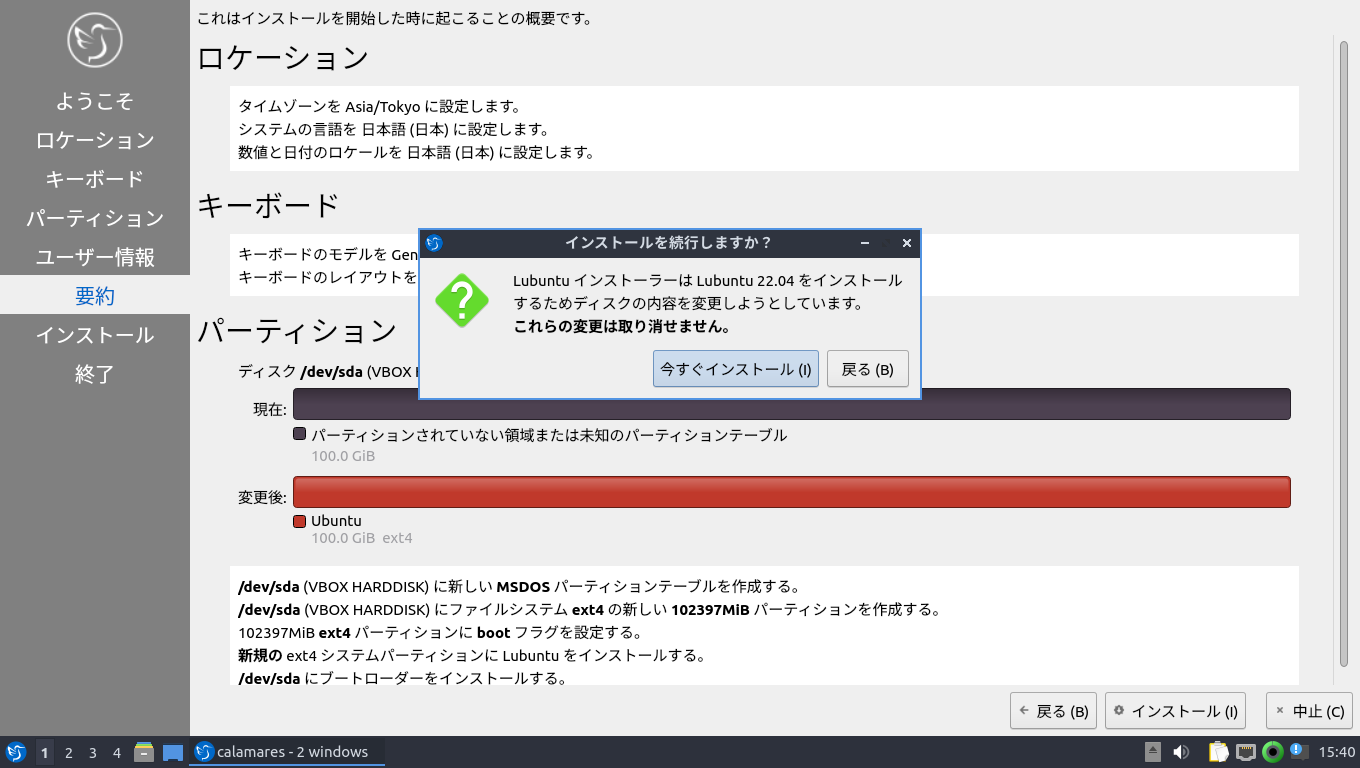Select the 要約 step in the sidebar
The width and height of the screenshot is (1360, 768).
point(95,296)
